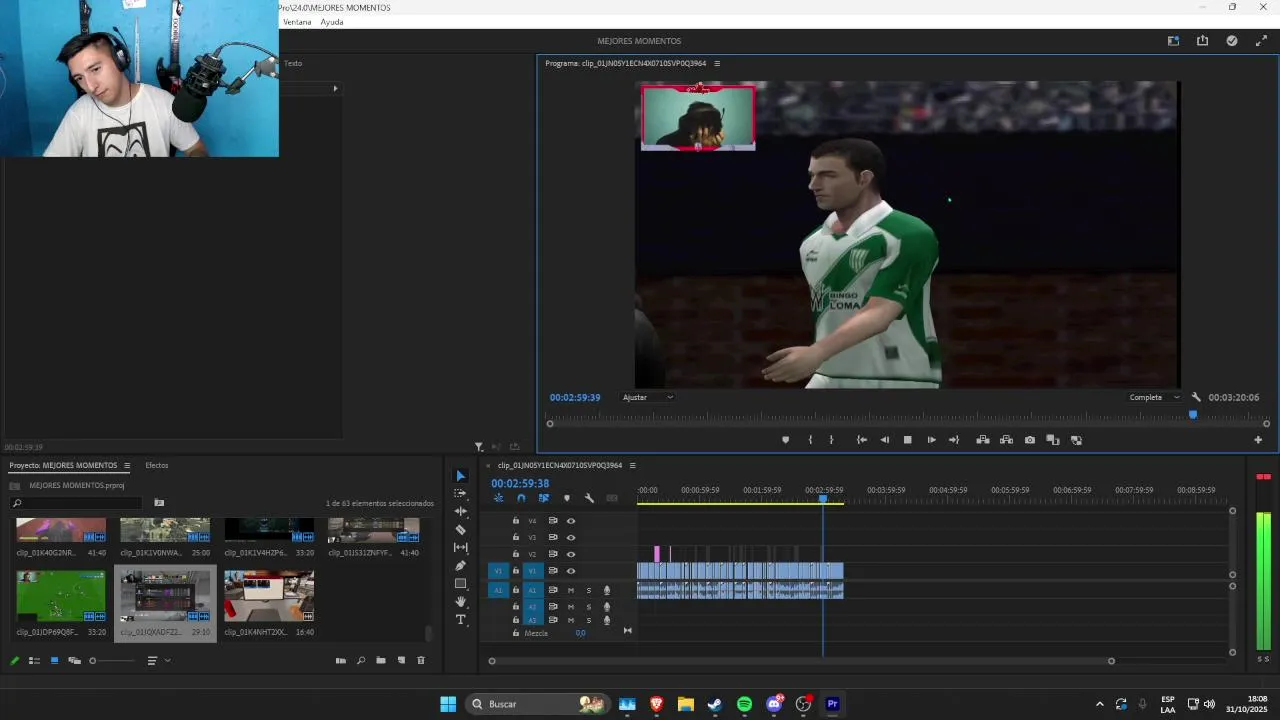Open the Ajustar zoom level dropdown
This screenshot has height=720, width=1280.
pos(648,398)
